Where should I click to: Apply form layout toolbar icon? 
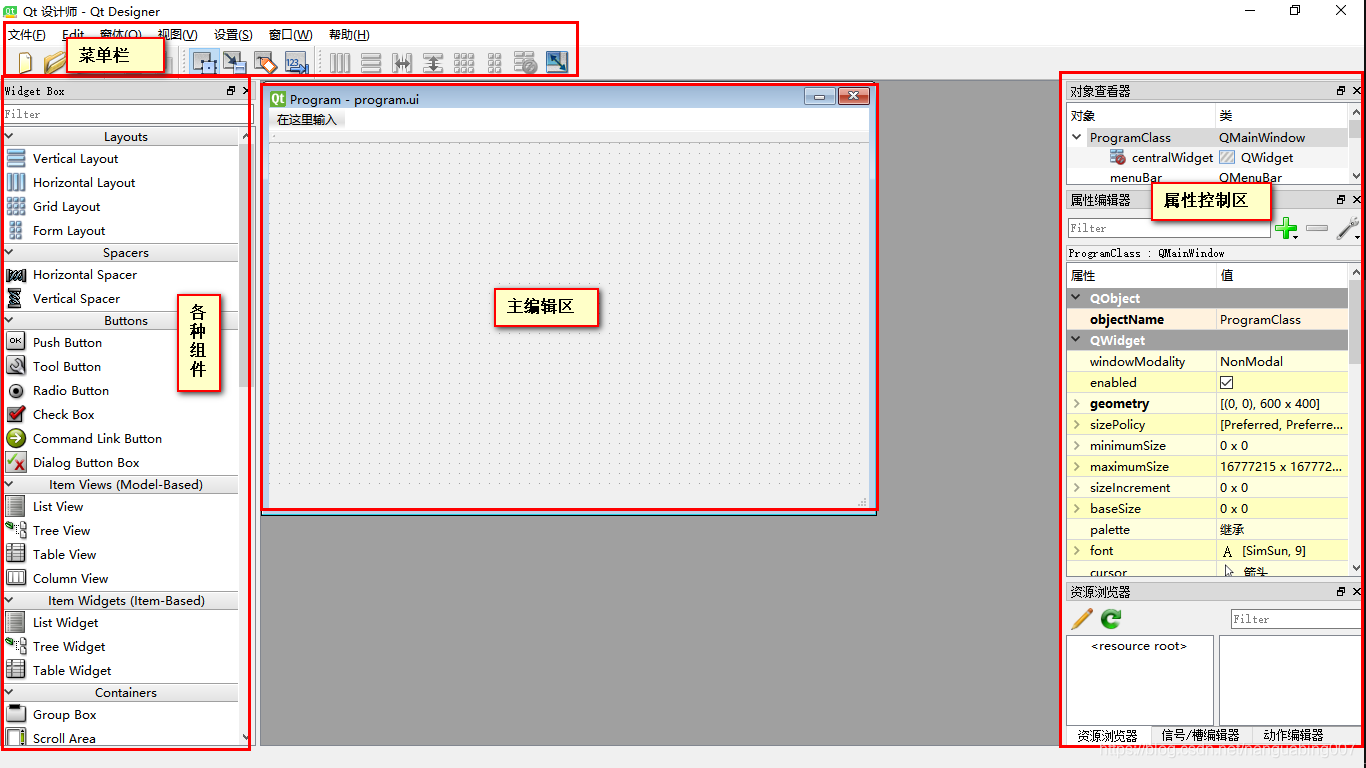(494, 63)
